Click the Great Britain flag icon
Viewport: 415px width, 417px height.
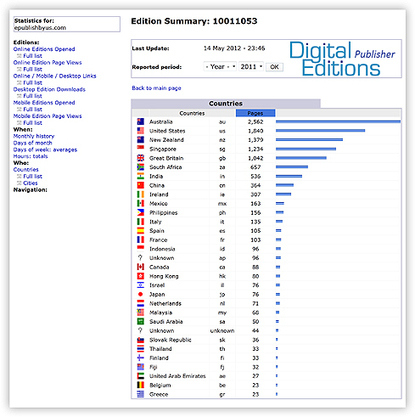tap(140, 158)
